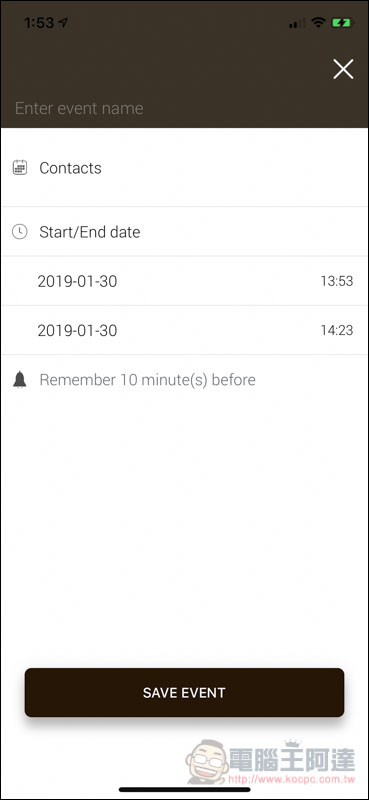The width and height of the screenshot is (369, 800).
Task: Open the Contacts calendar selector
Action: click(184, 168)
